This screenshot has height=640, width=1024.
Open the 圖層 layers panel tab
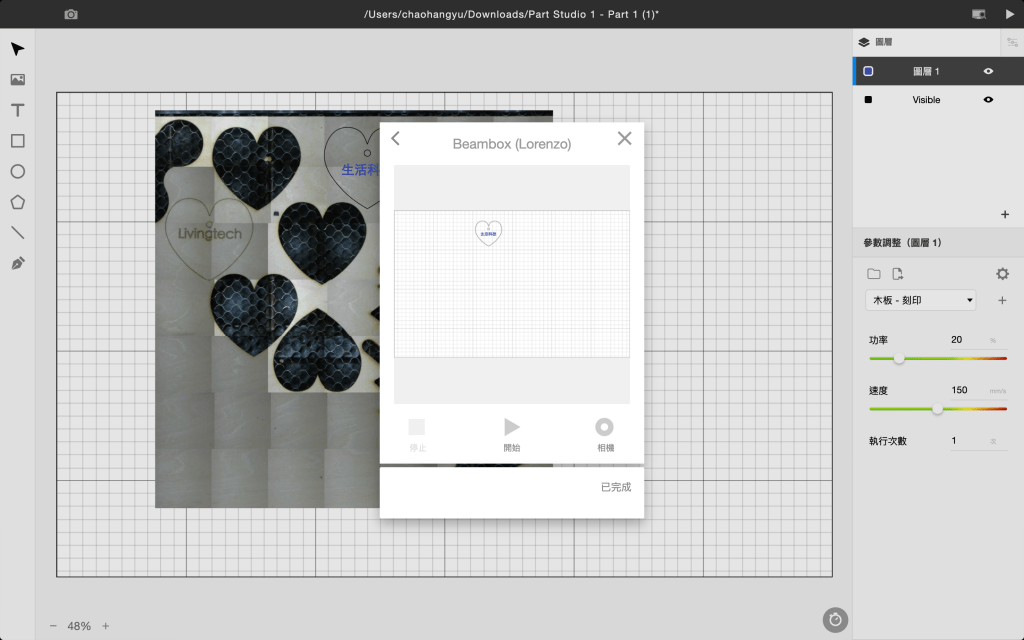tap(876, 42)
